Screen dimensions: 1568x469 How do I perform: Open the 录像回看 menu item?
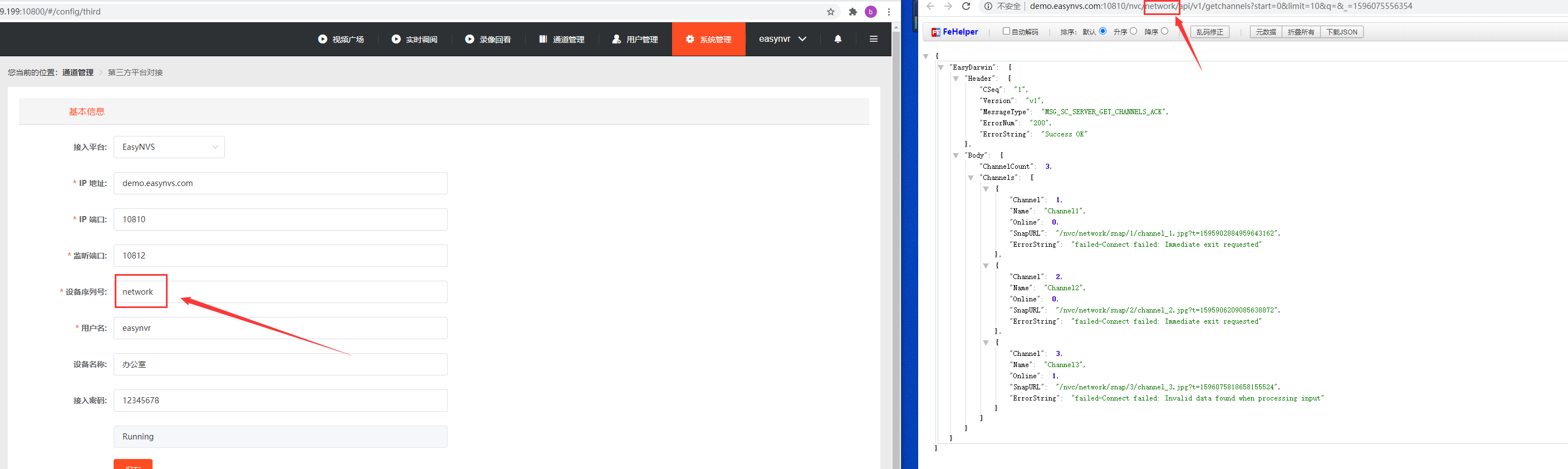point(488,39)
